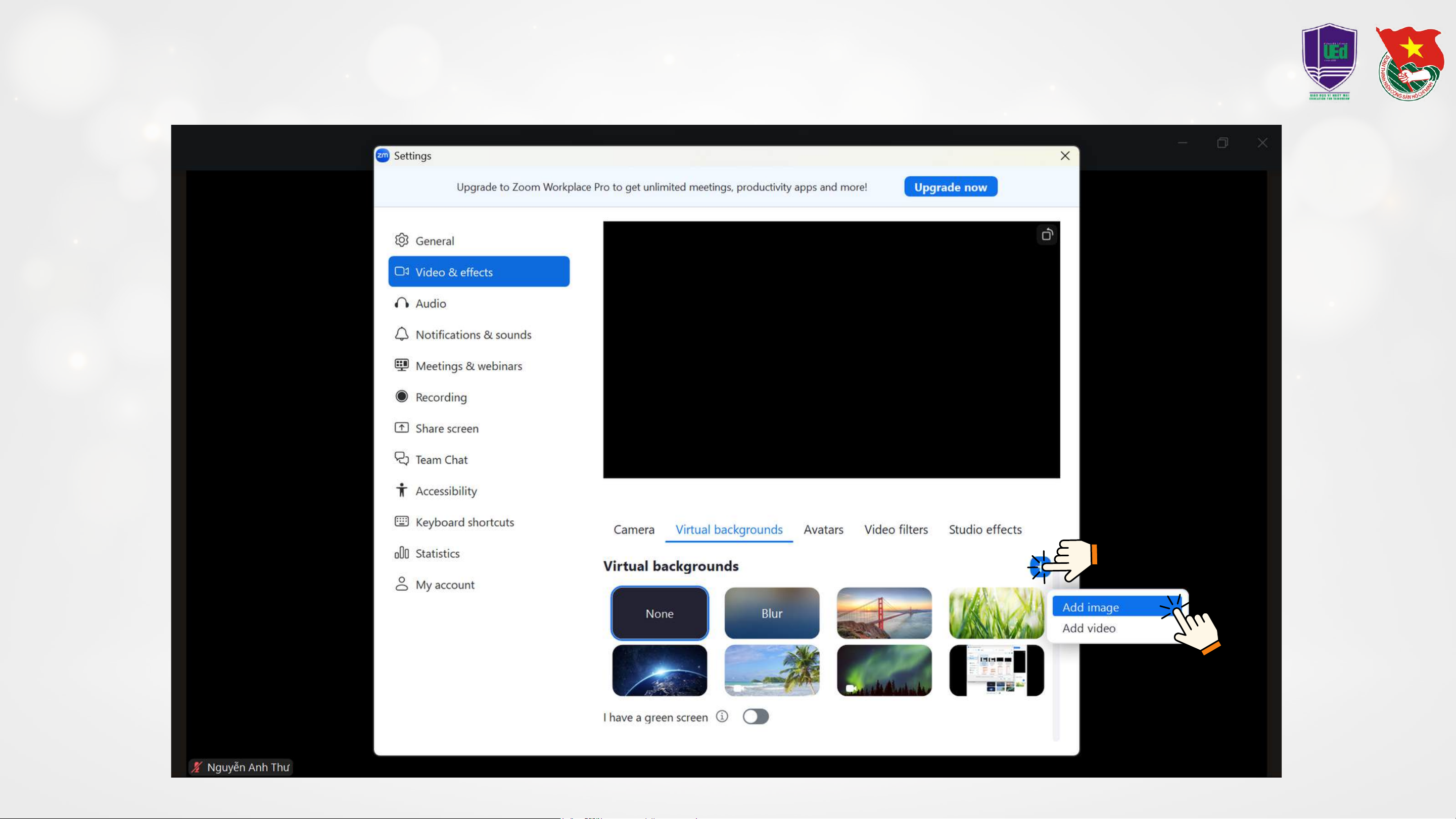Click the Upgrade now button
The width and height of the screenshot is (1456, 819).
pos(950,187)
